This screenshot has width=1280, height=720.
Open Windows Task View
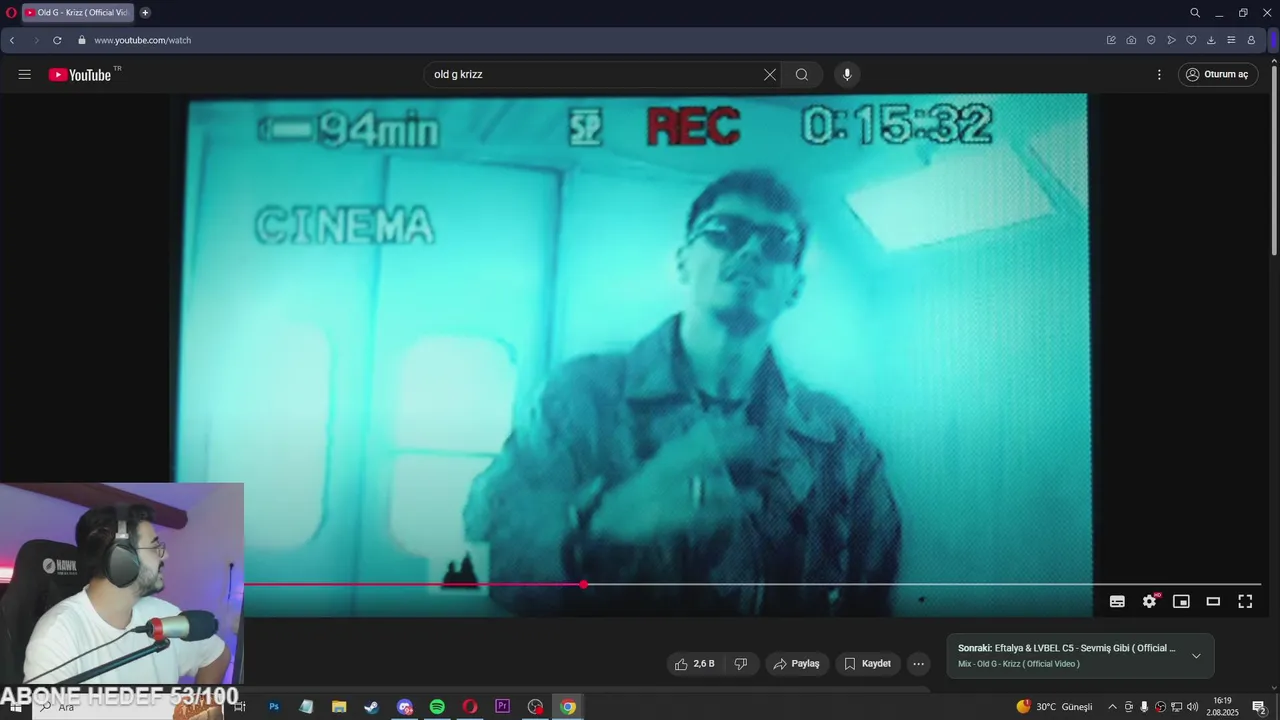click(x=240, y=707)
